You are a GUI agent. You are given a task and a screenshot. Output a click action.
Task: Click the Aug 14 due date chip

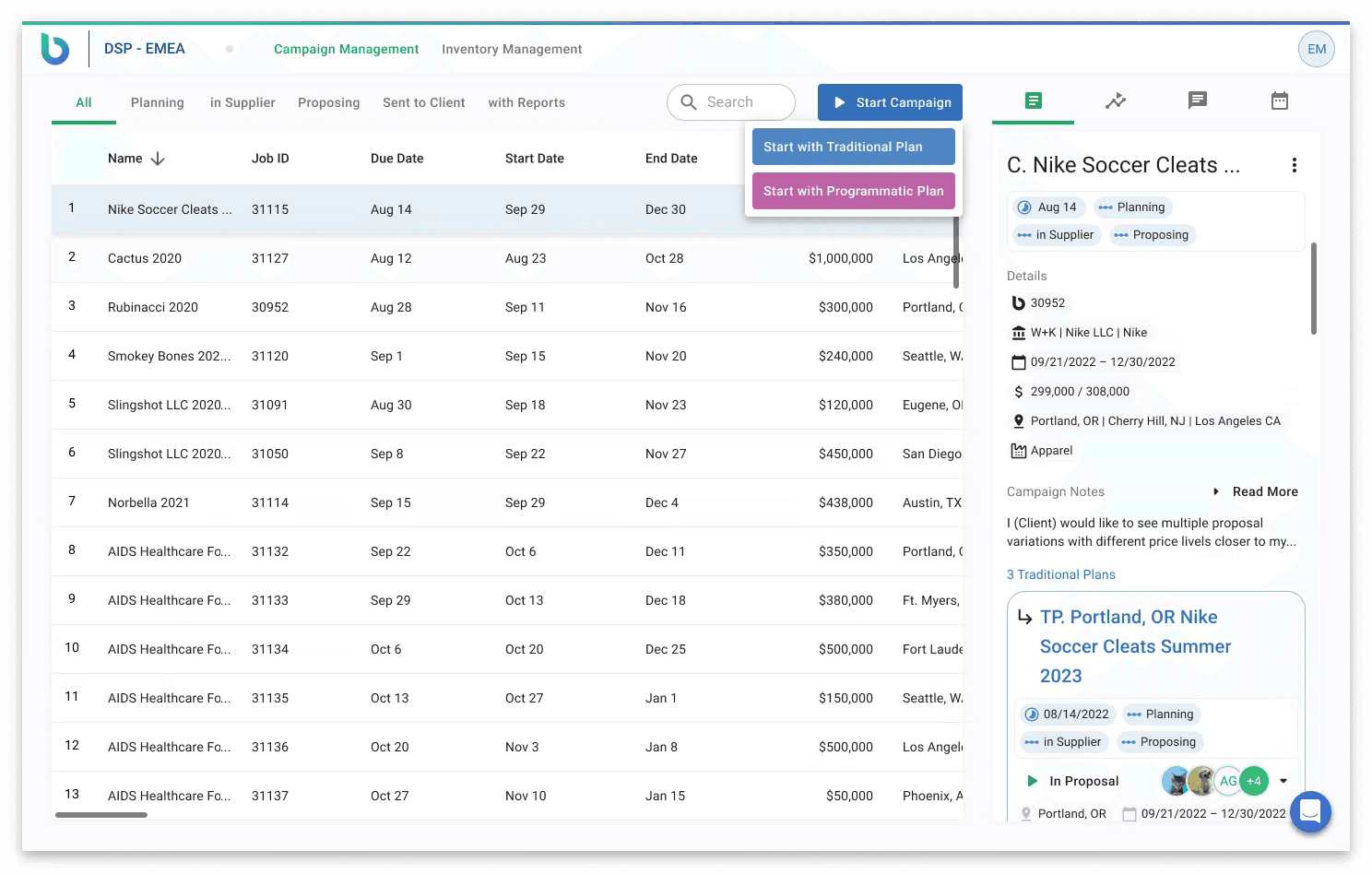1048,207
